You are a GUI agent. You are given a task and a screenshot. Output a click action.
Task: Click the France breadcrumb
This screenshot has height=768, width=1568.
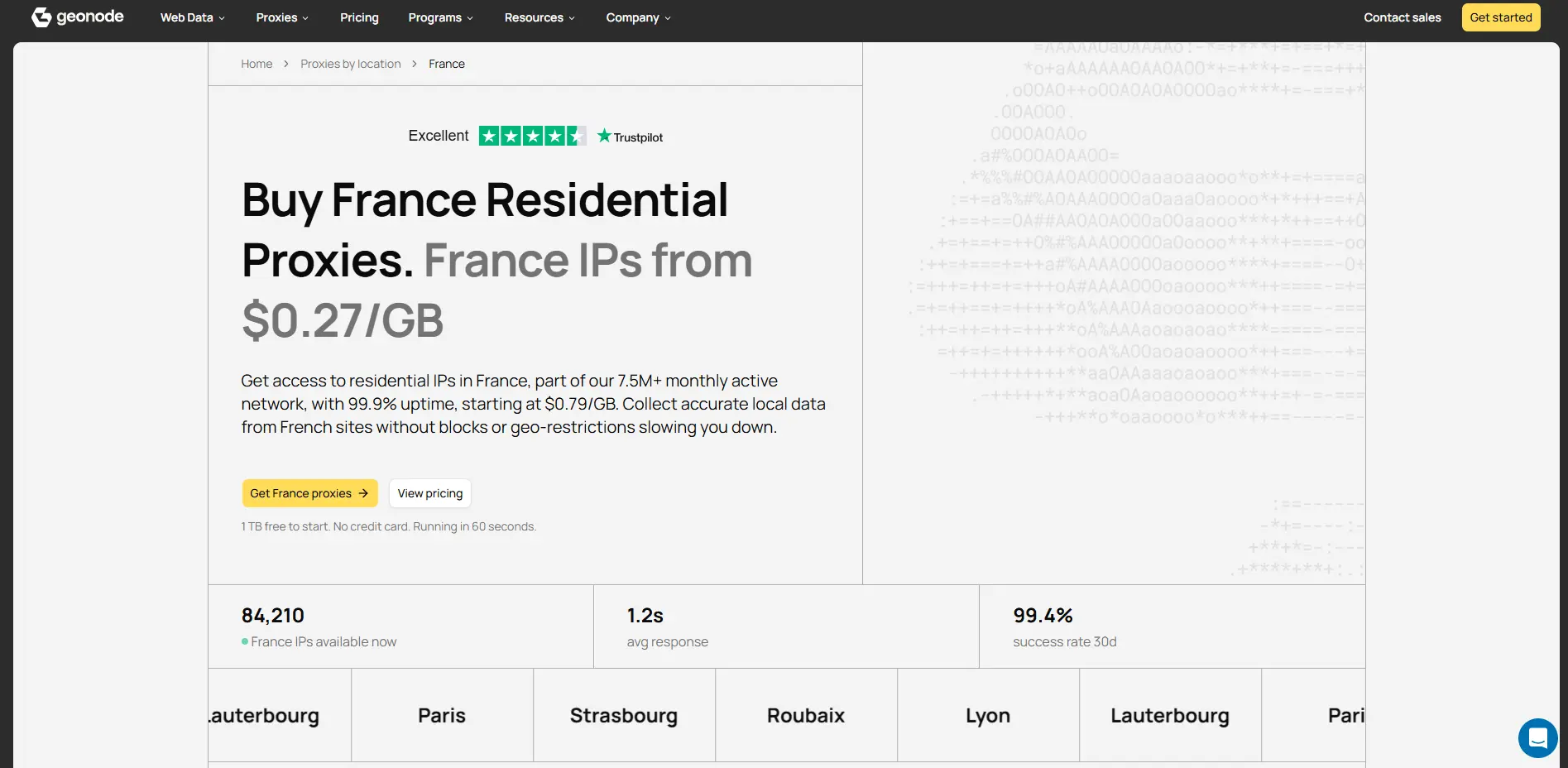(447, 64)
